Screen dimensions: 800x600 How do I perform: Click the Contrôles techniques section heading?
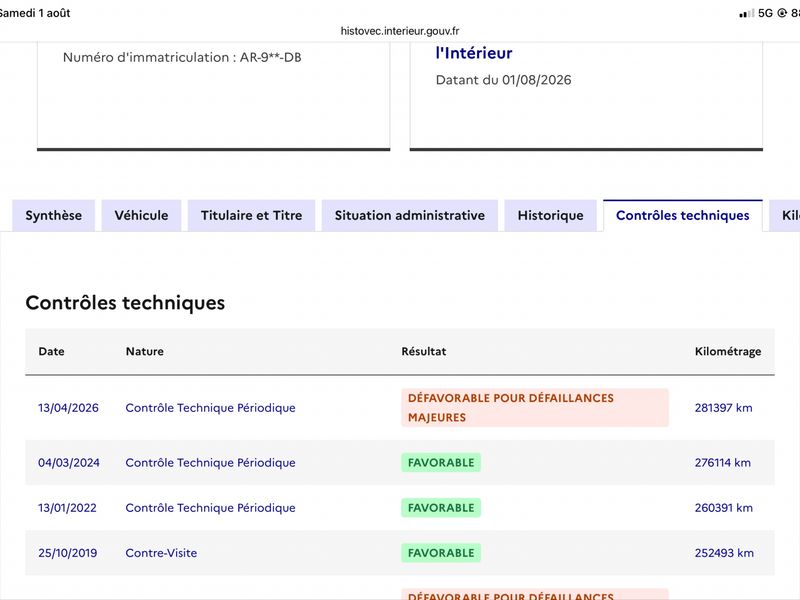(126, 303)
